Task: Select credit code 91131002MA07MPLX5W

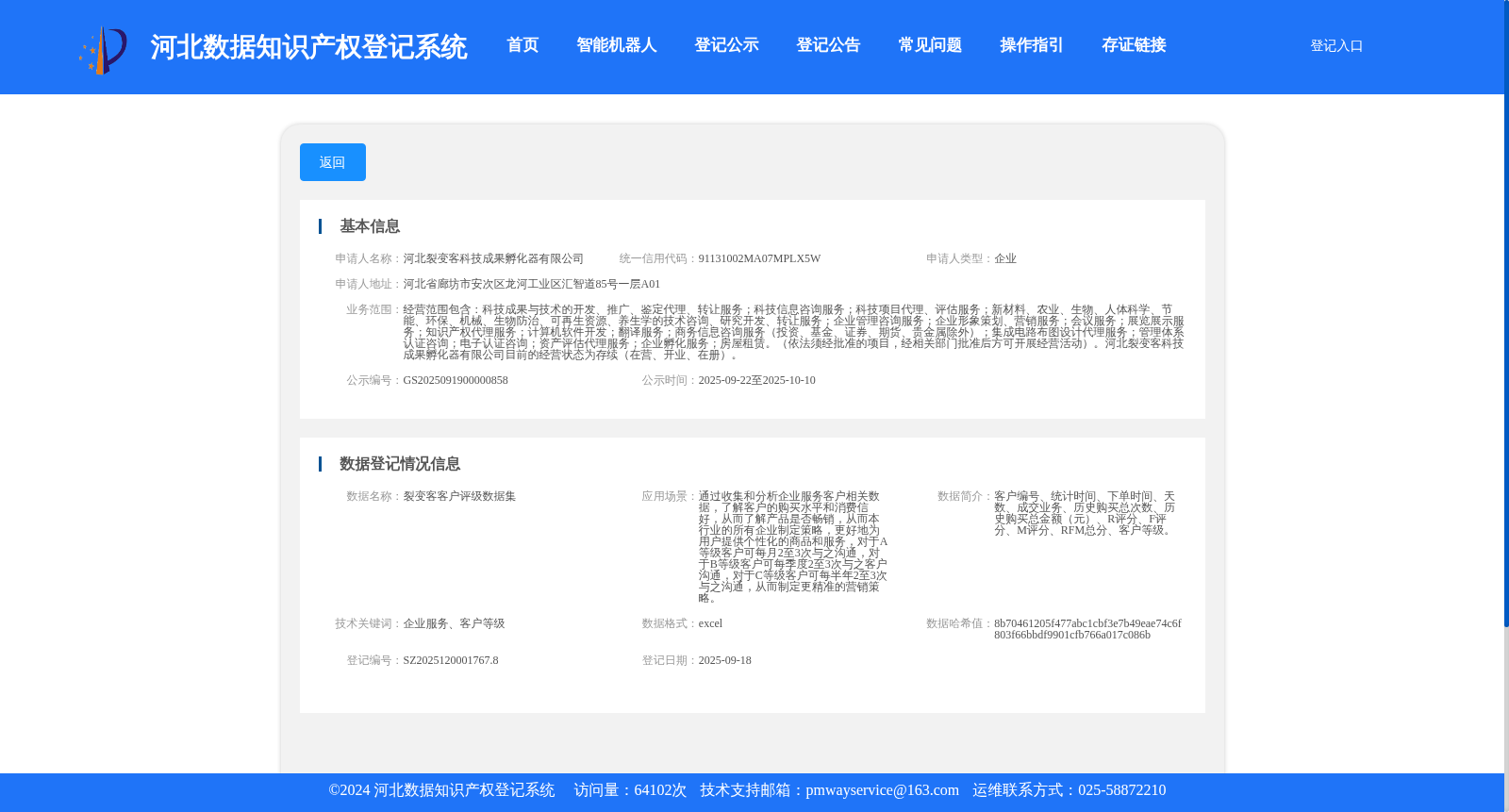Action: (759, 258)
